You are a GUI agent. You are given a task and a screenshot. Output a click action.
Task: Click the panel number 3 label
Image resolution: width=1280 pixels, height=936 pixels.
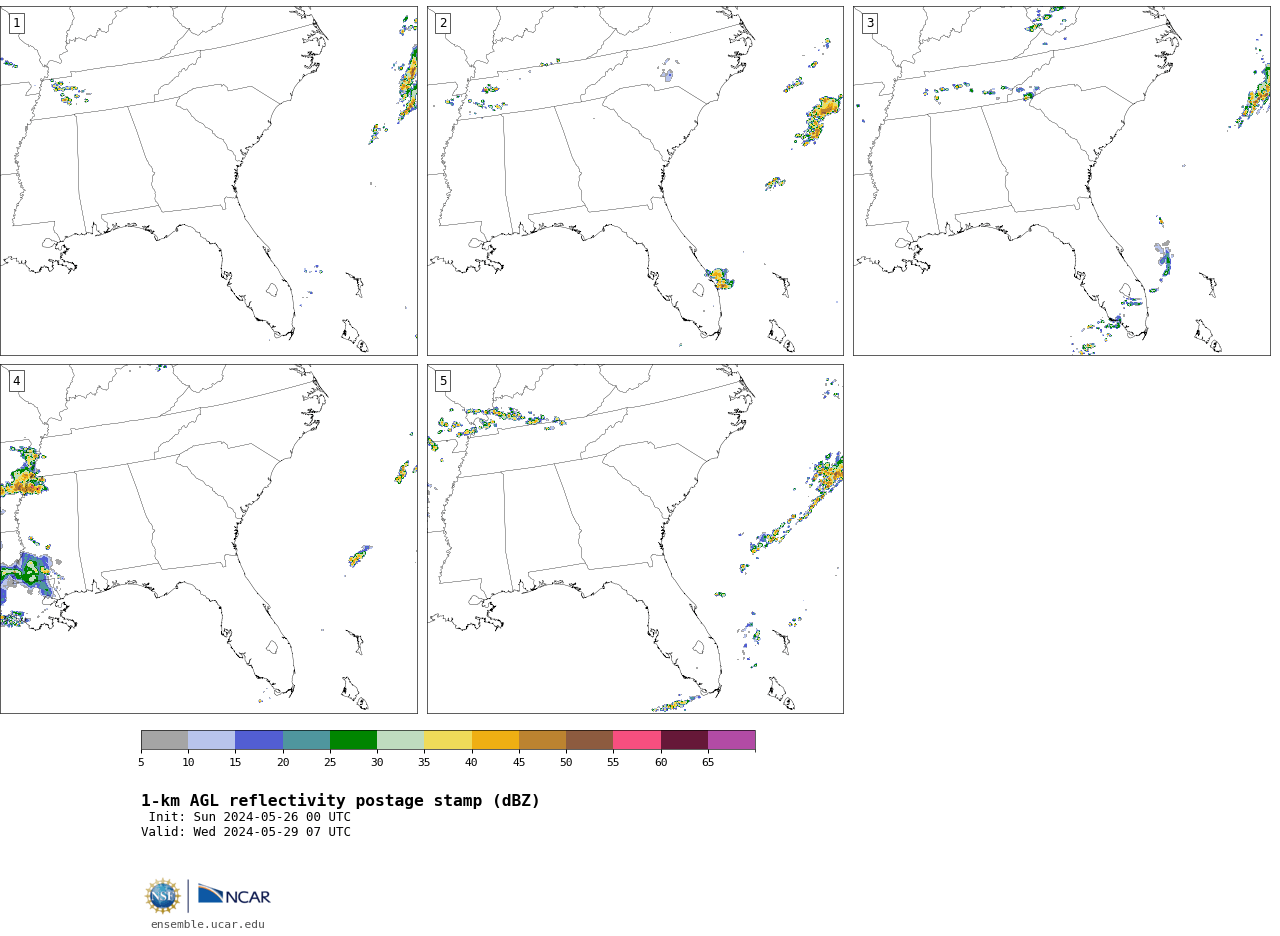coord(869,23)
